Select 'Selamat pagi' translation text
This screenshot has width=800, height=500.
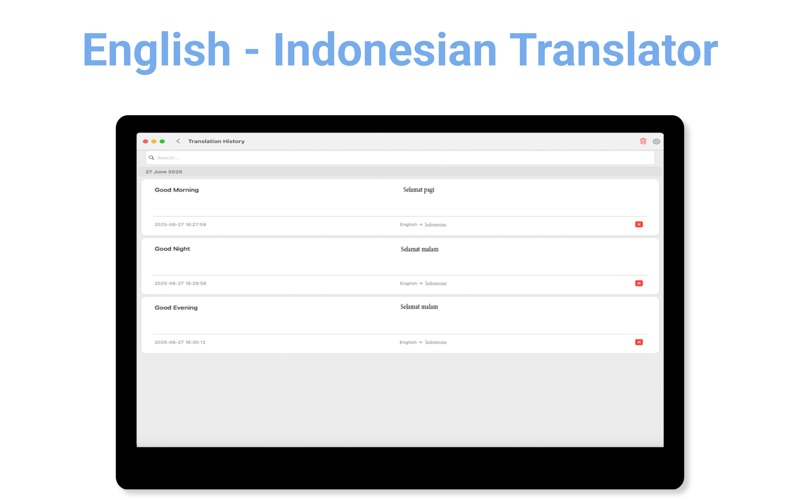pyautogui.click(x=419, y=190)
